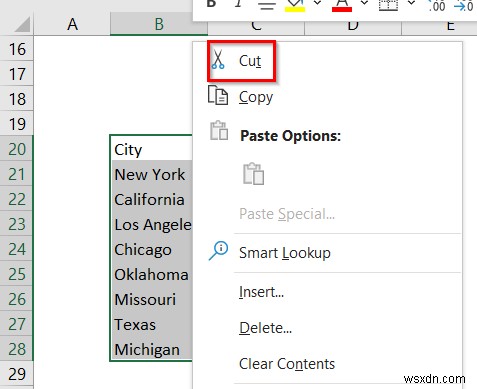Click the Paste icon under Paste Options
The height and width of the screenshot is (389, 477).
tap(253, 174)
